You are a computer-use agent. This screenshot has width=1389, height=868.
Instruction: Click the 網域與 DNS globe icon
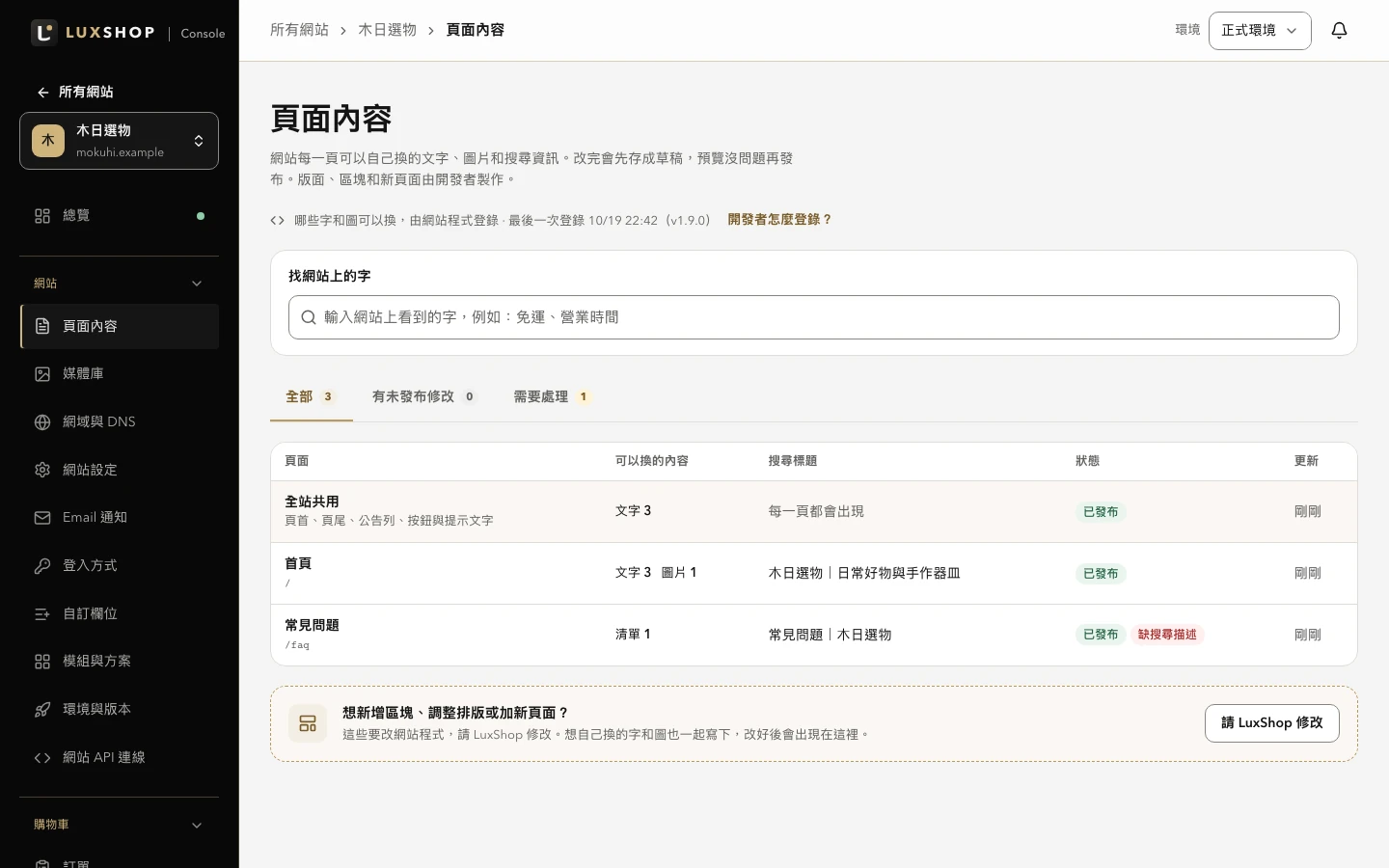tap(42, 421)
